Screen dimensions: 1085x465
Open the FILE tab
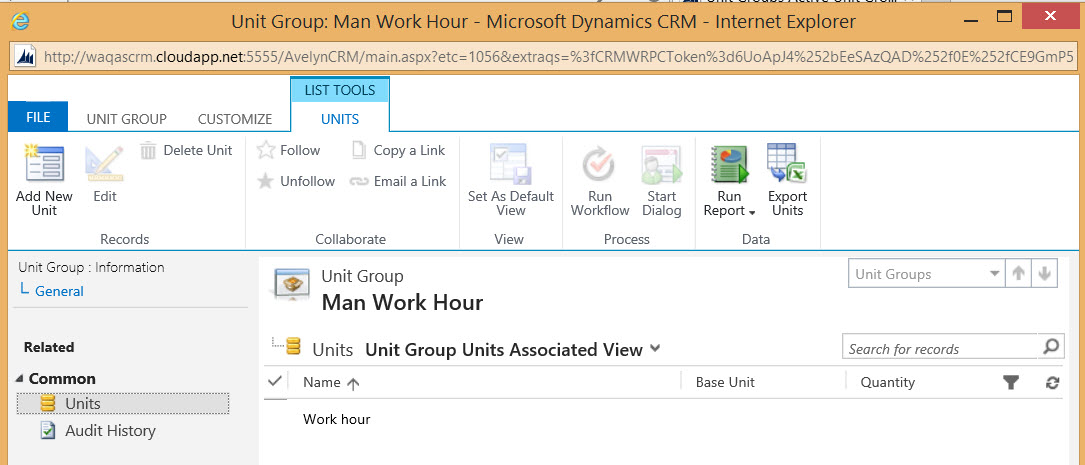click(38, 117)
